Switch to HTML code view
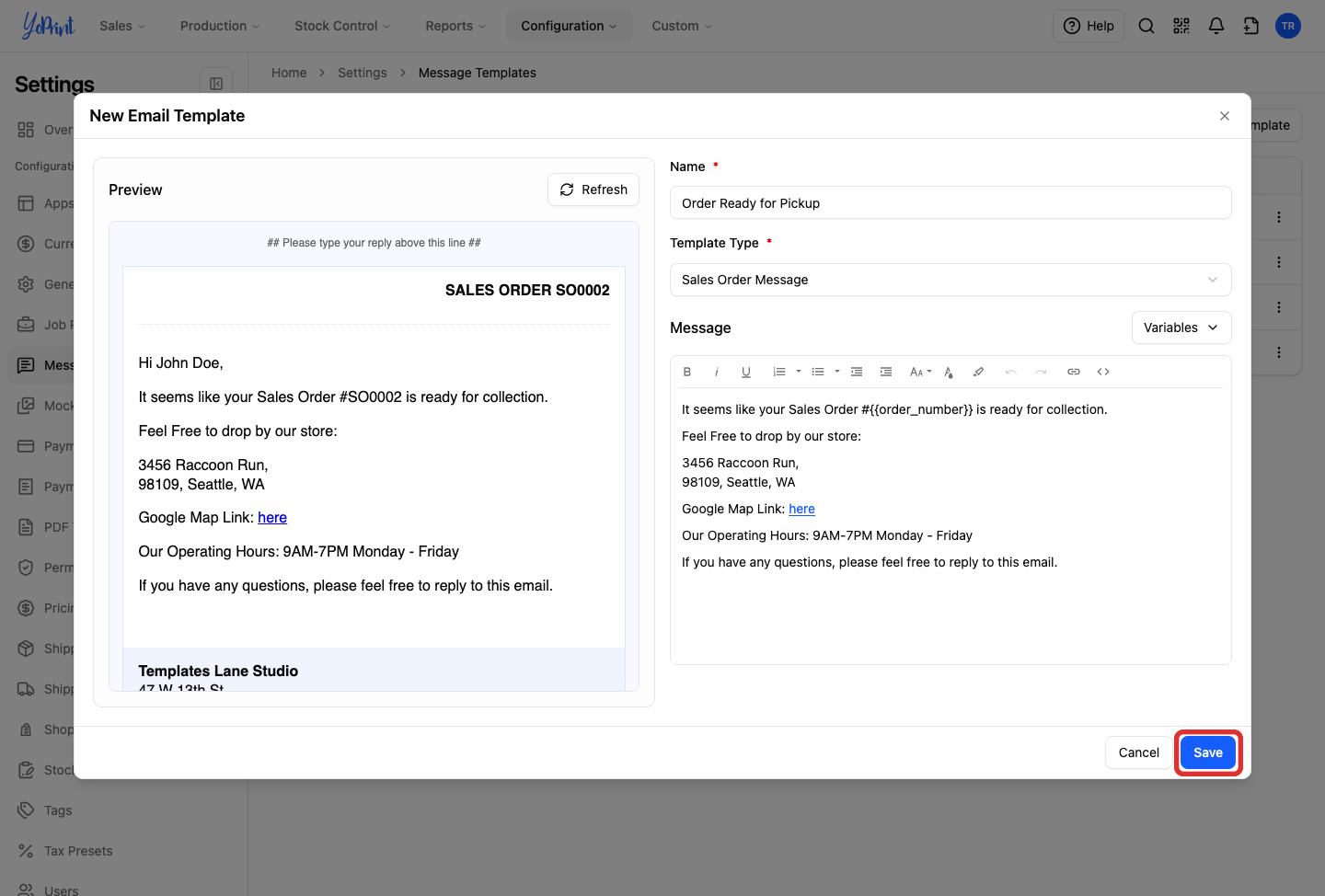 point(1103,372)
